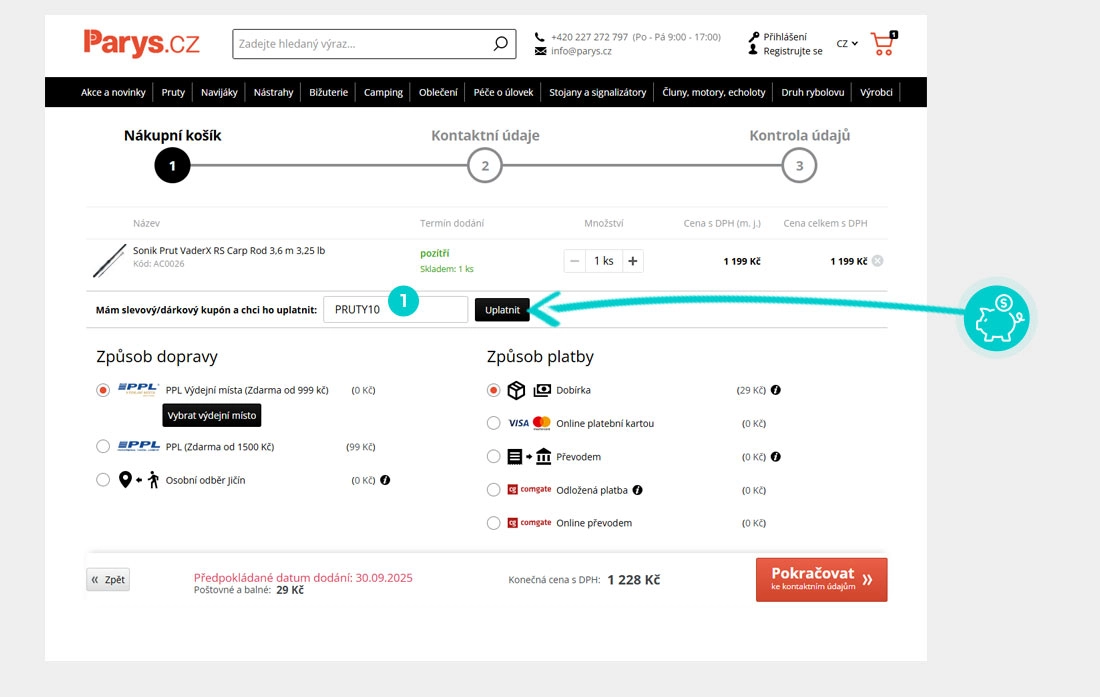Image resolution: width=1100 pixels, height=697 pixels.
Task: Open the Camping menu category
Action: (383, 92)
